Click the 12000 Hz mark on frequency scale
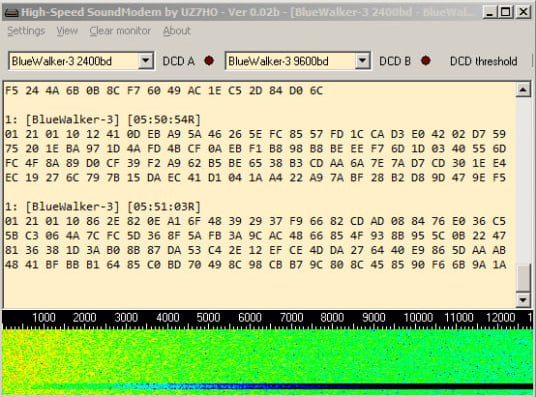The height and width of the screenshot is (397, 536). click(500, 318)
